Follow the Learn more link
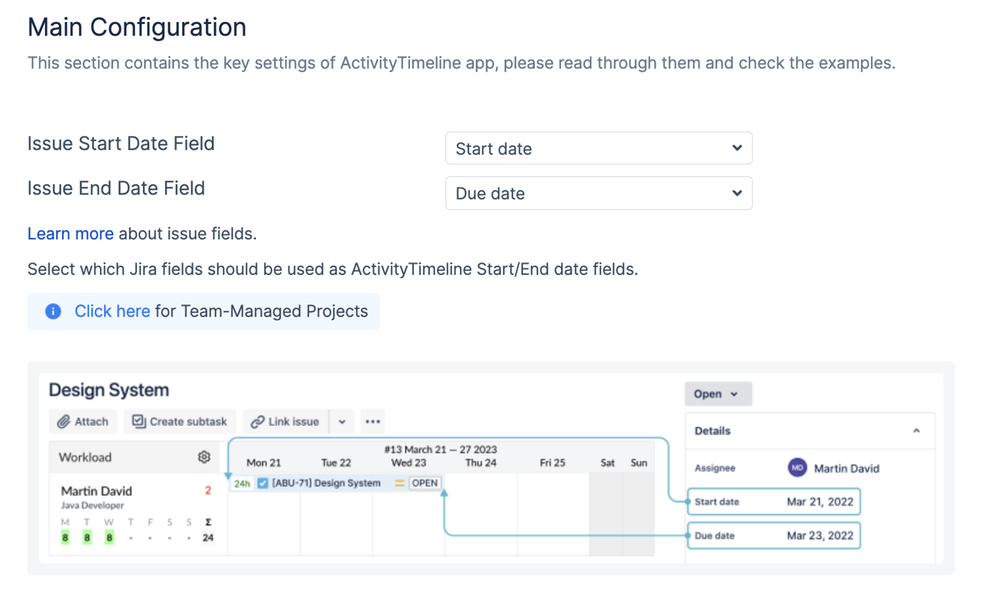 pyautogui.click(x=71, y=234)
